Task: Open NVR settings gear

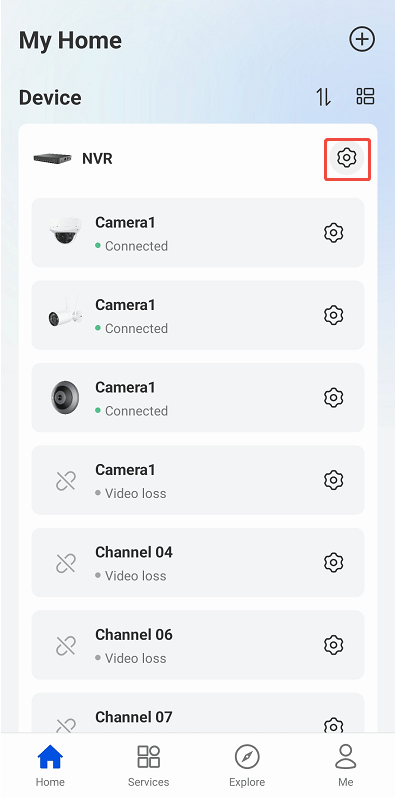Action: coord(347,158)
